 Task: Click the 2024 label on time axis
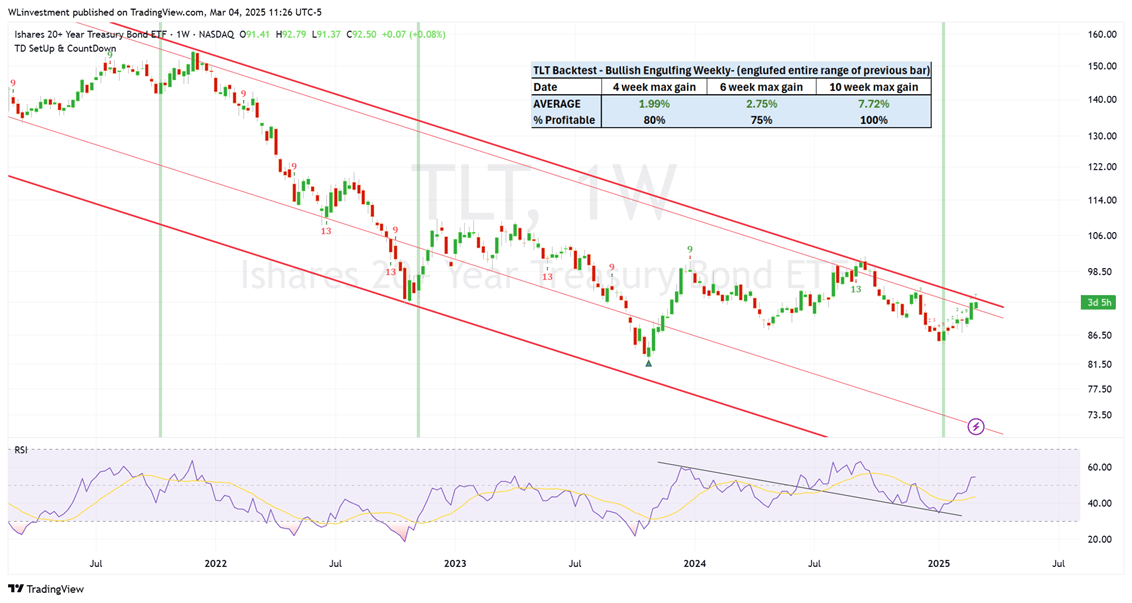click(x=695, y=563)
